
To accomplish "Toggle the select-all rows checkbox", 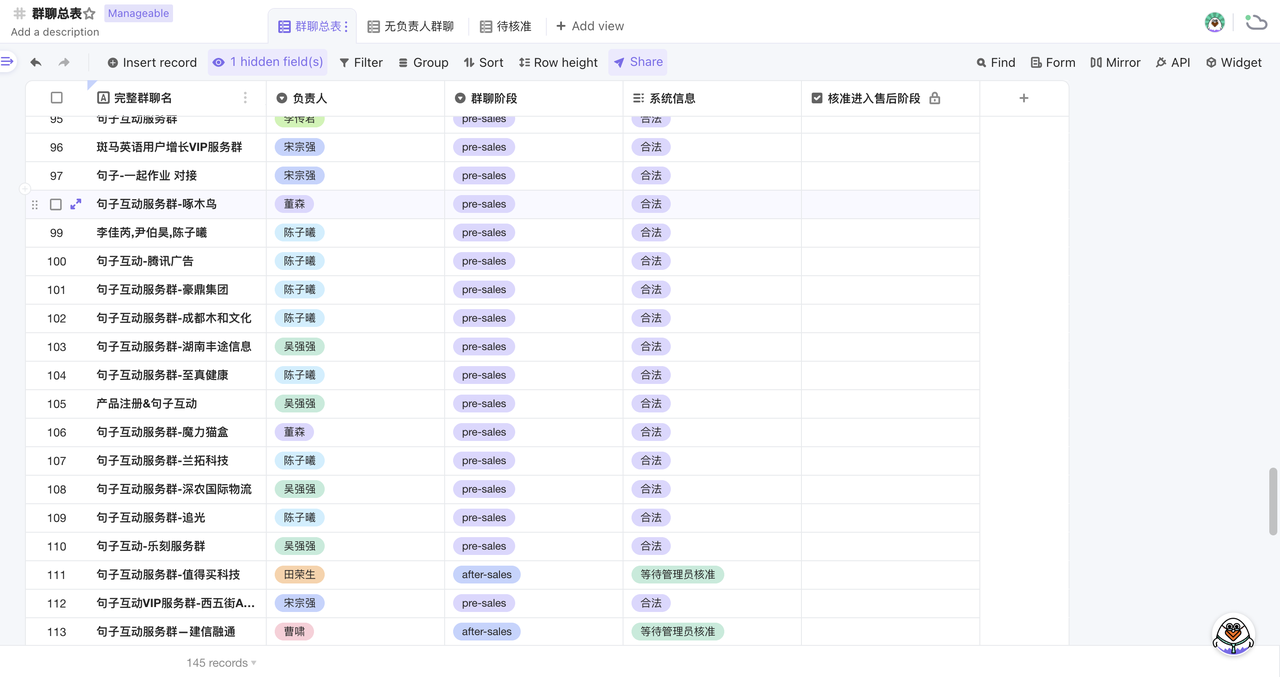I will pyautogui.click(x=57, y=98).
